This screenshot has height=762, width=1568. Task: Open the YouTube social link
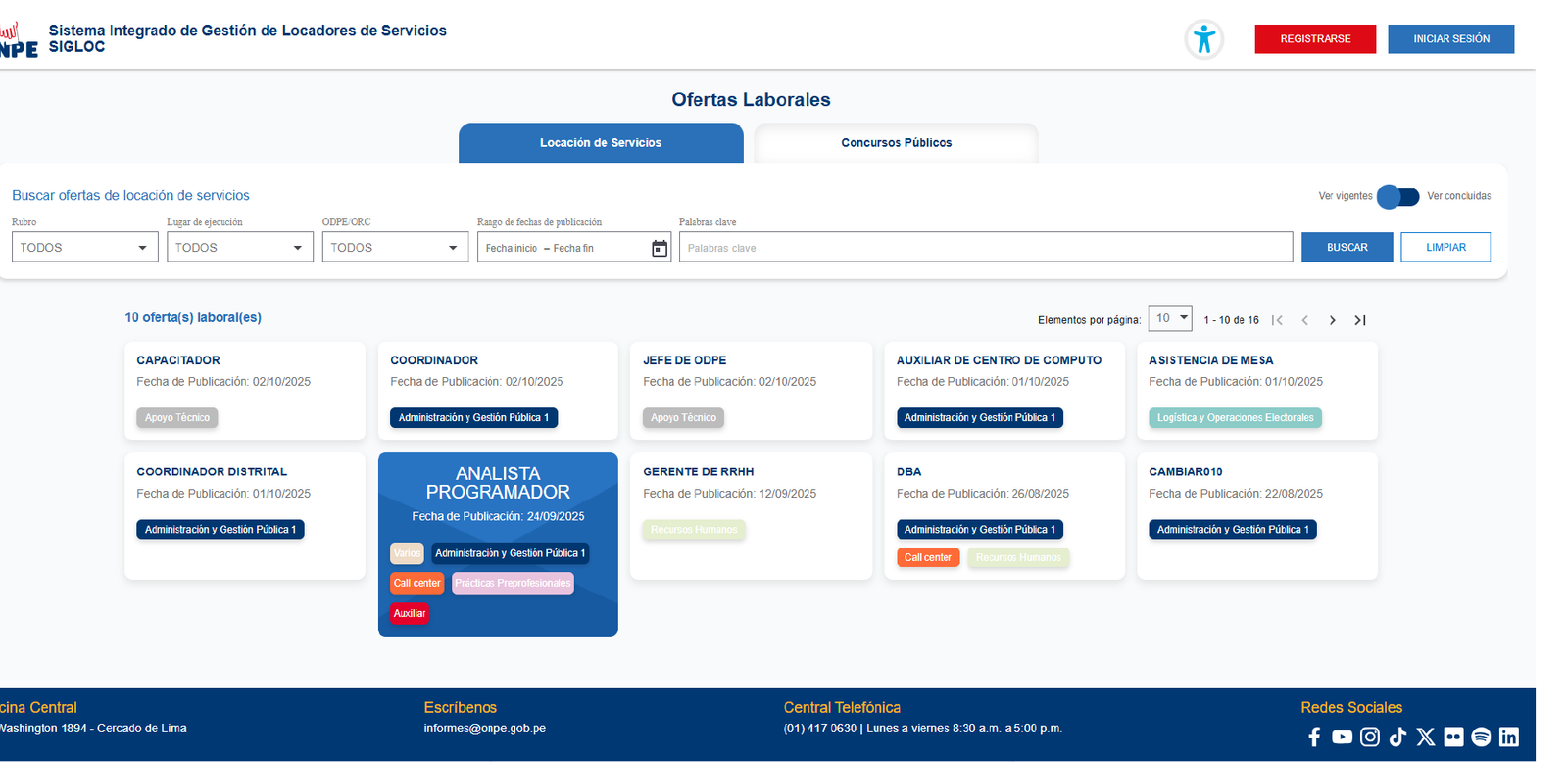point(1343,737)
